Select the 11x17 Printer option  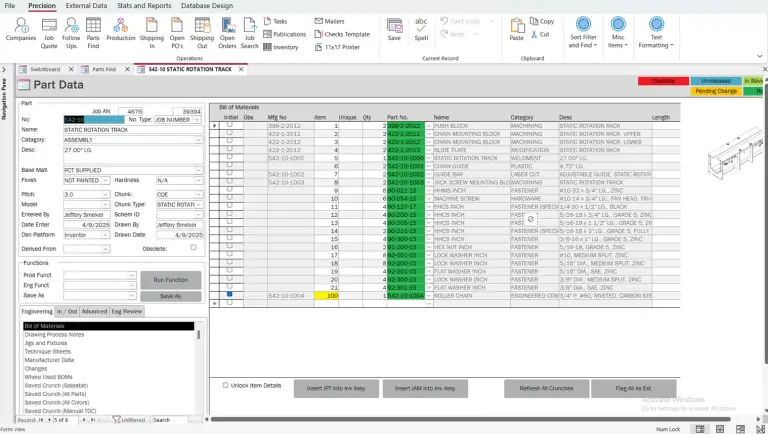pyautogui.click(x=337, y=47)
